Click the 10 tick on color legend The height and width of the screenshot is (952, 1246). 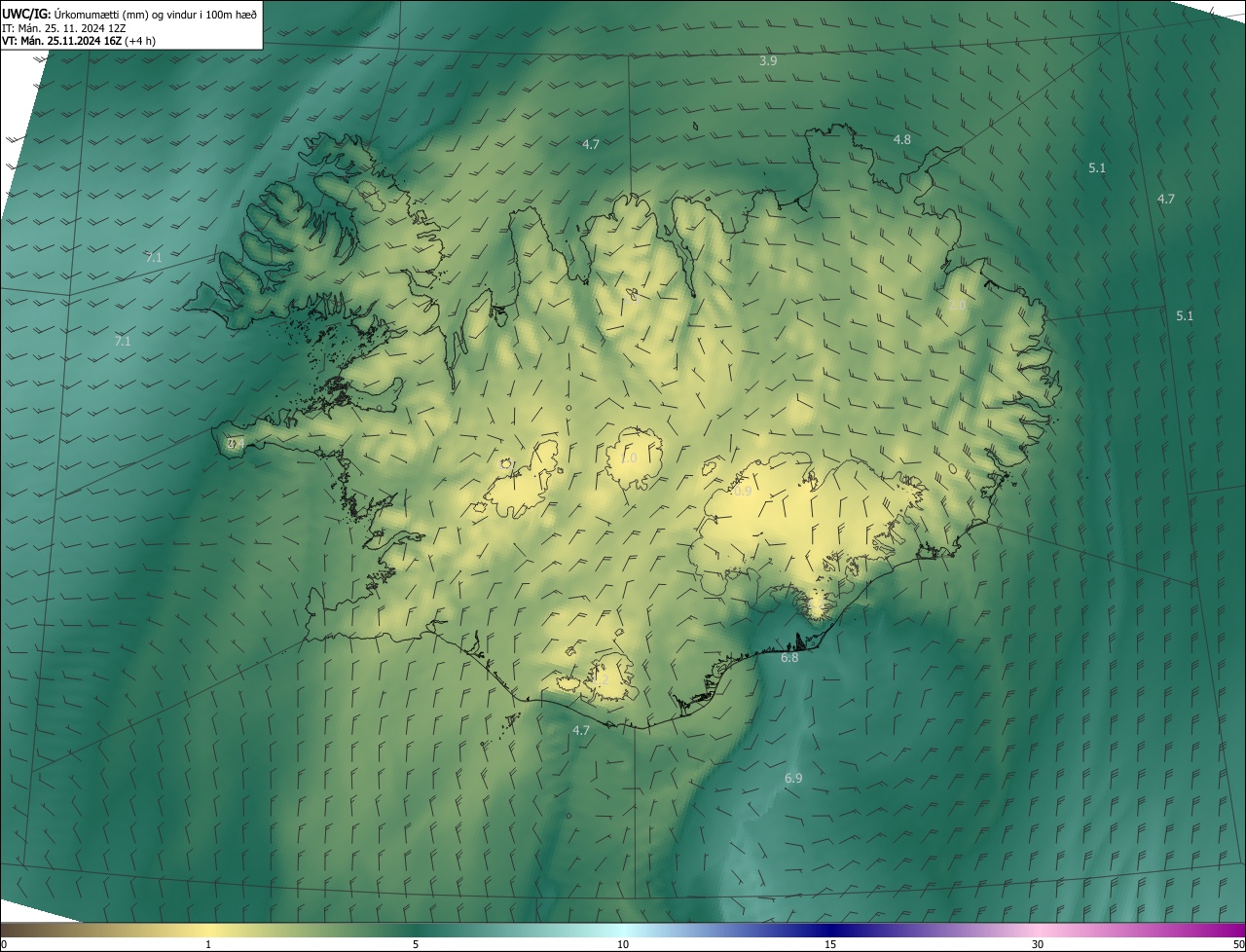(623, 944)
